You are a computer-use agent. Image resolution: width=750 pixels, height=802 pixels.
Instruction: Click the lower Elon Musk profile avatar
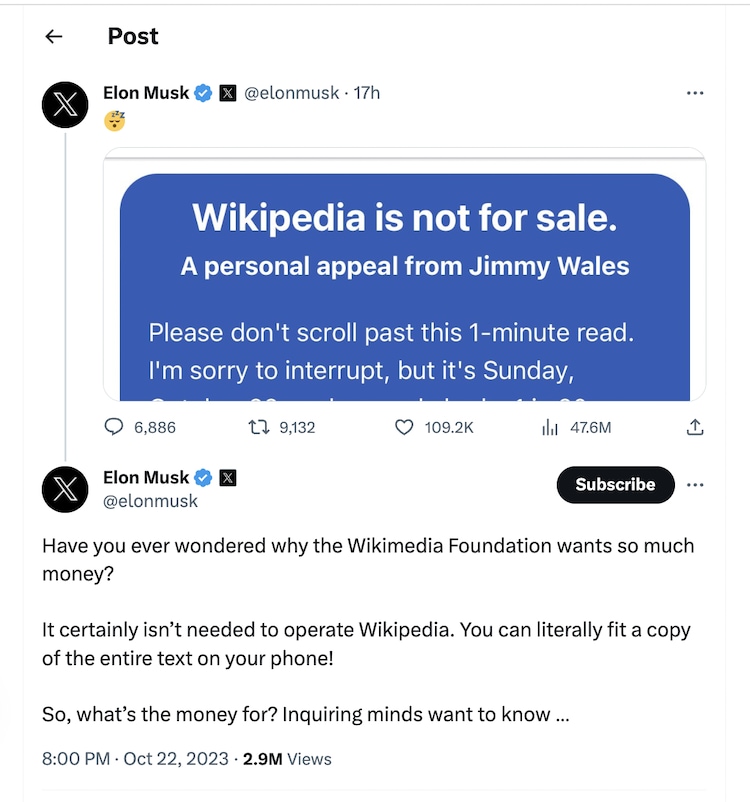(x=66, y=488)
